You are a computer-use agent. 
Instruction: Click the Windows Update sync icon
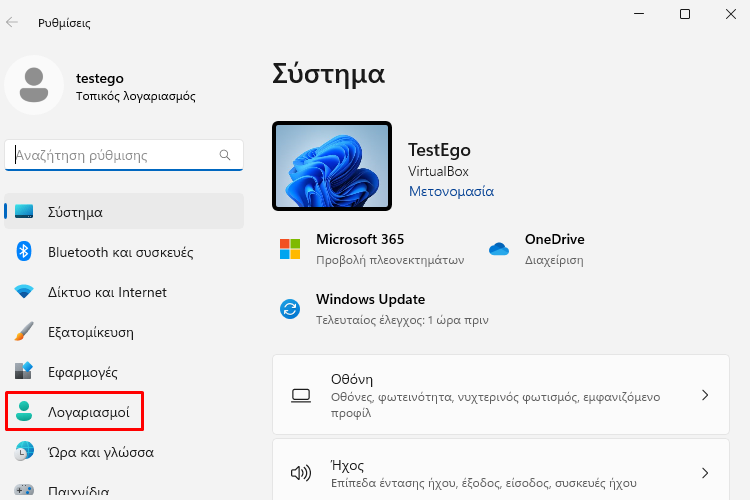pos(290,309)
